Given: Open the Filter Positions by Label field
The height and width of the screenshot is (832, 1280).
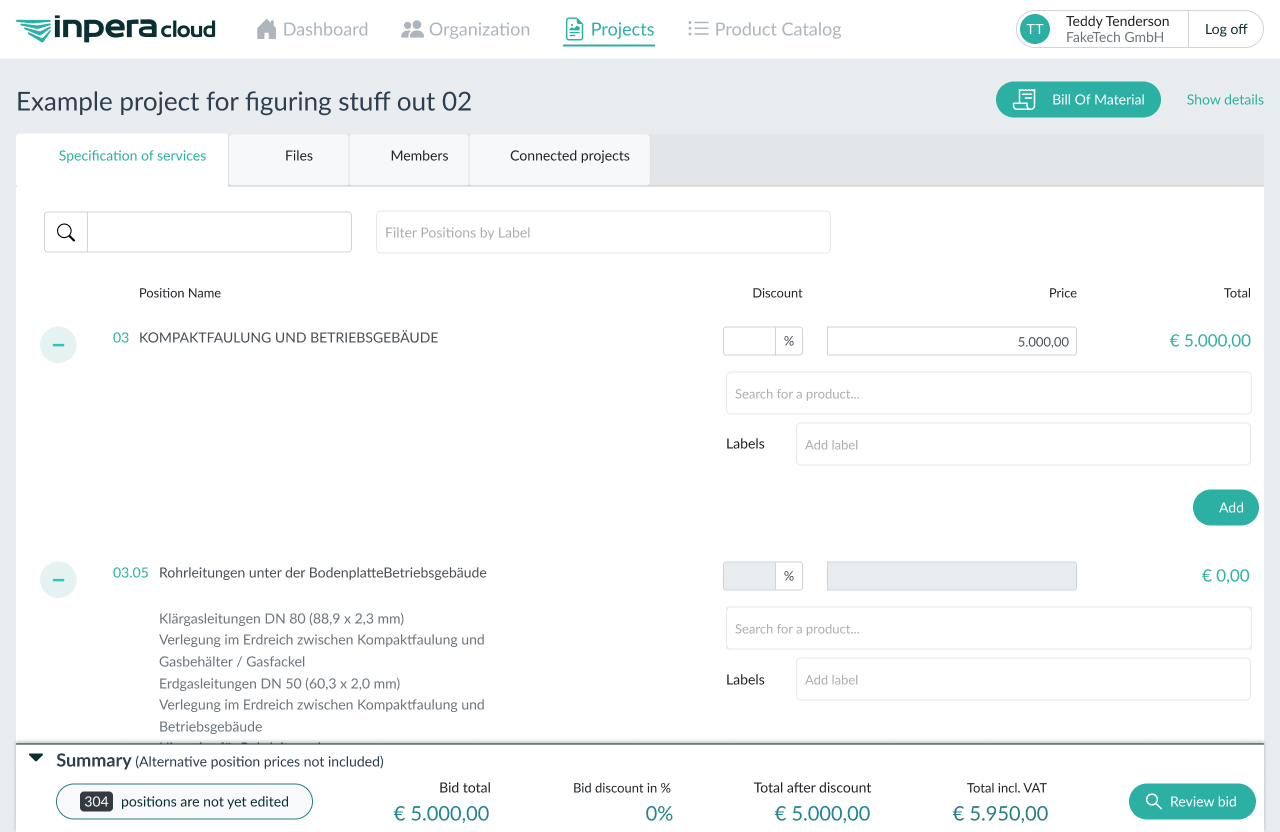Looking at the screenshot, I should click(603, 231).
